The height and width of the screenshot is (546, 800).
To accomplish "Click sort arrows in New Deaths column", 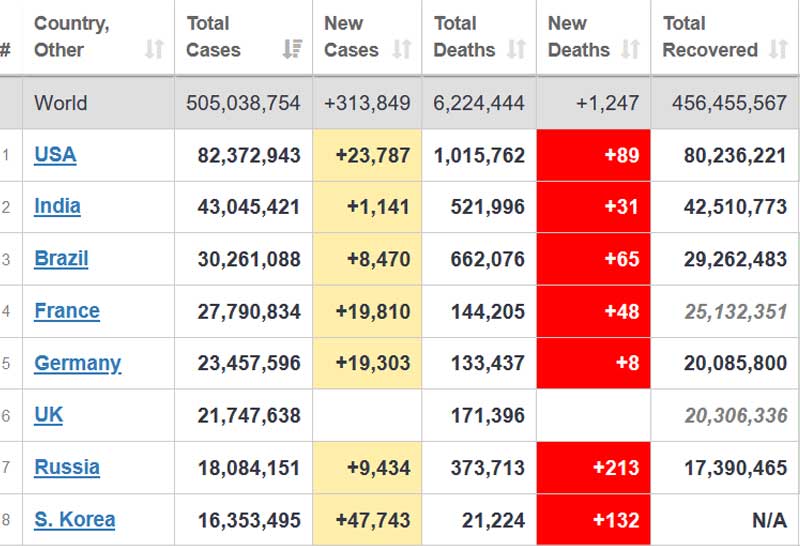I will tap(630, 49).
